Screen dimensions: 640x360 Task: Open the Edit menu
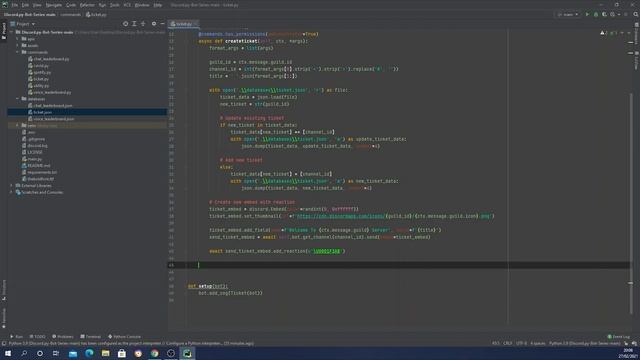tap(25, 5)
